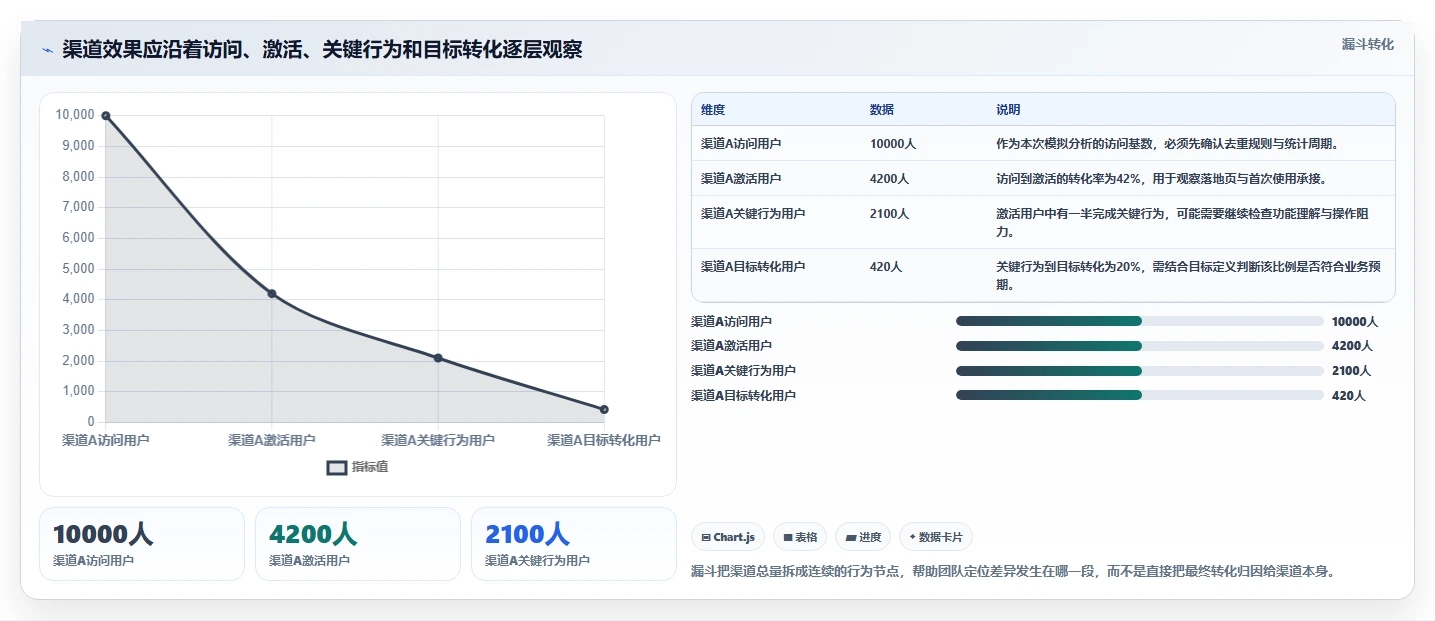Image resolution: width=1435 pixels, height=621 pixels.
Task: Click the footnote text starting 漏斗把渠道总量
Action: tap(1013, 571)
